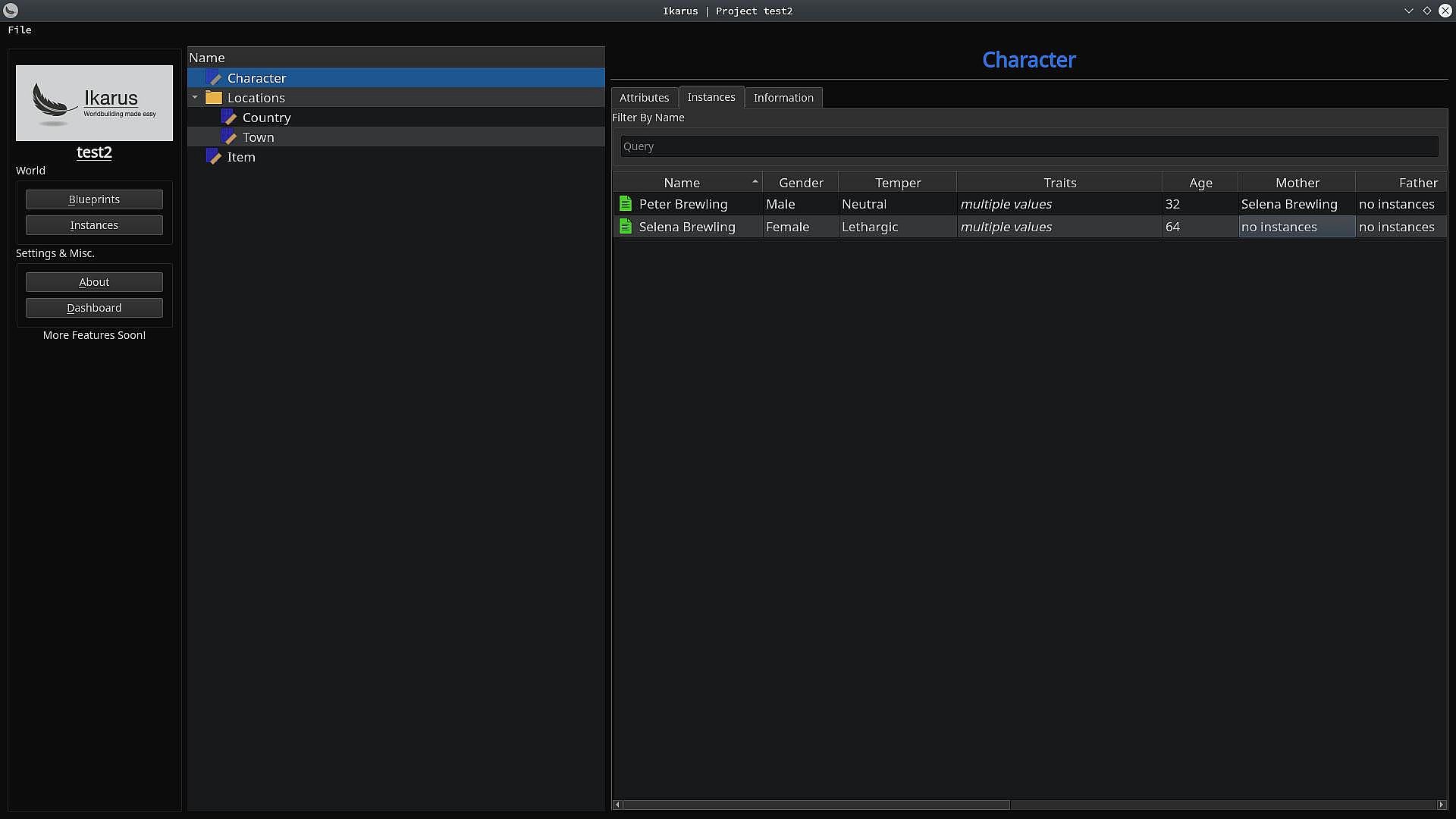Click the Town blueprint icon
This screenshot has width=1456, height=819.
229,137
